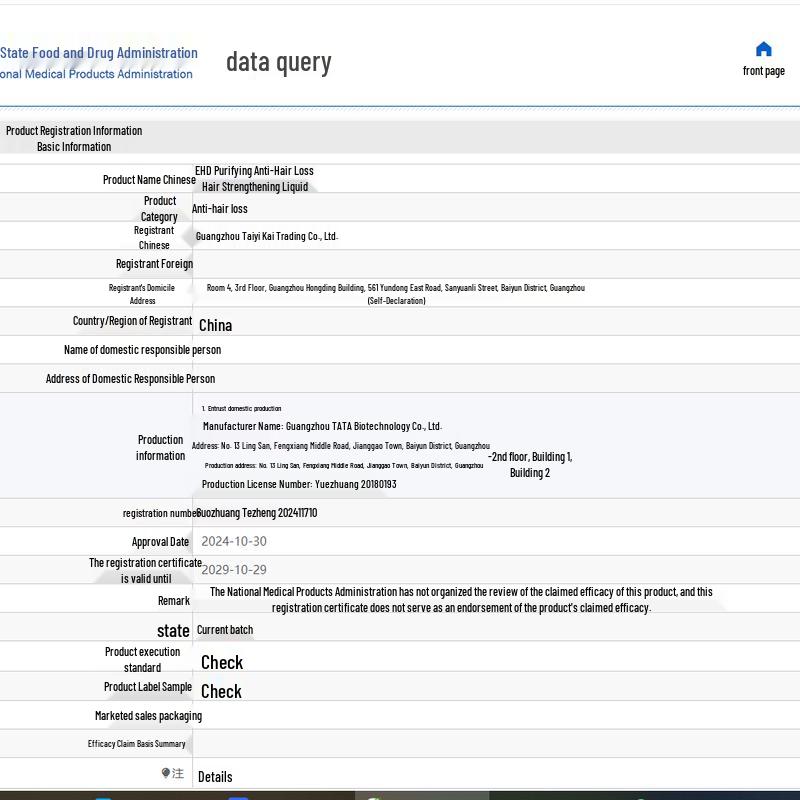Click the valid-until date 2029-10-29
This screenshot has width=800, height=800.
pyautogui.click(x=234, y=569)
